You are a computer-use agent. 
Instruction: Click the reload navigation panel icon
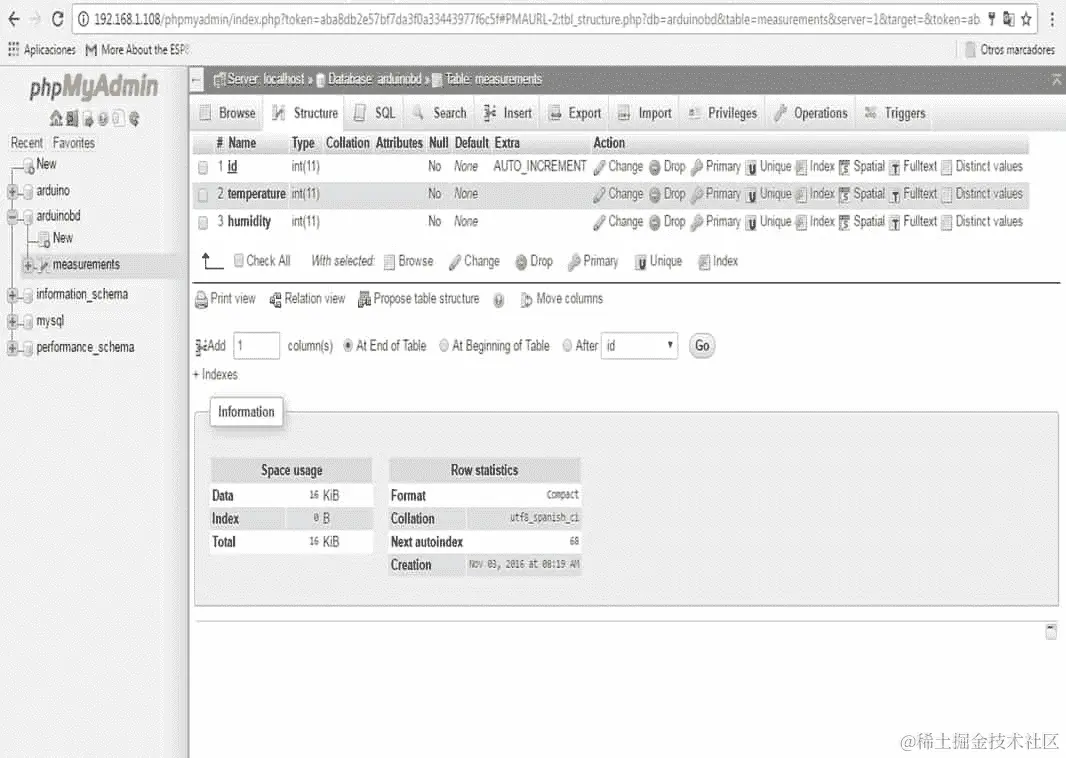(134, 118)
